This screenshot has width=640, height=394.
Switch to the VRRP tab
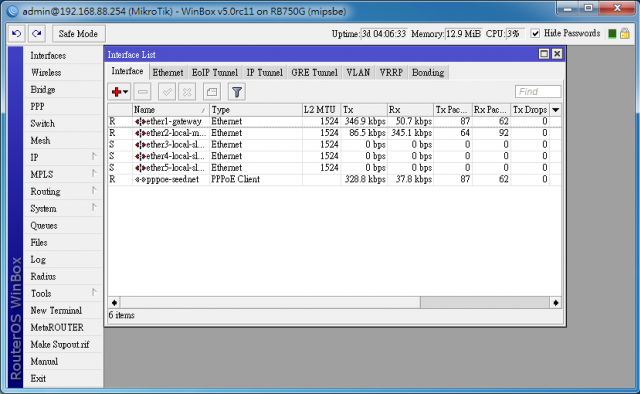[391, 73]
